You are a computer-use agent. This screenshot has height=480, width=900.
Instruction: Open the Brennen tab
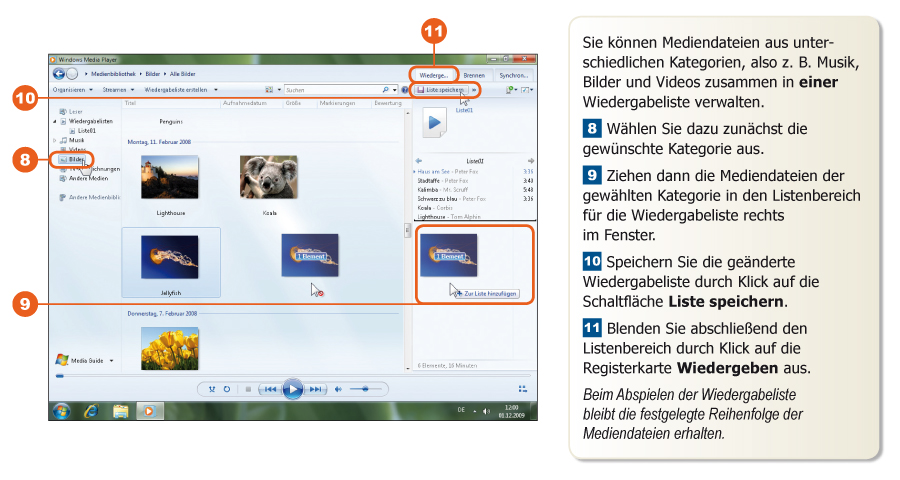click(475, 75)
